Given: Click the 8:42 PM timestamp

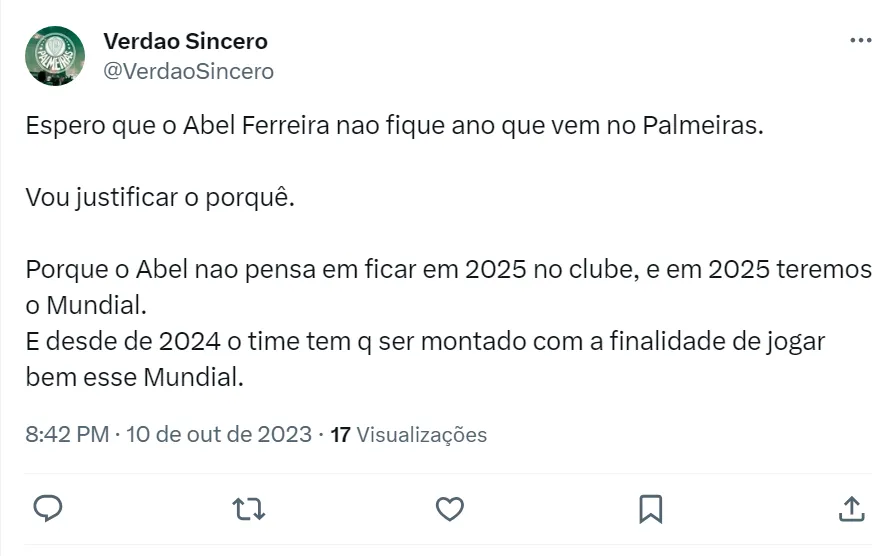Looking at the screenshot, I should (x=67, y=435).
